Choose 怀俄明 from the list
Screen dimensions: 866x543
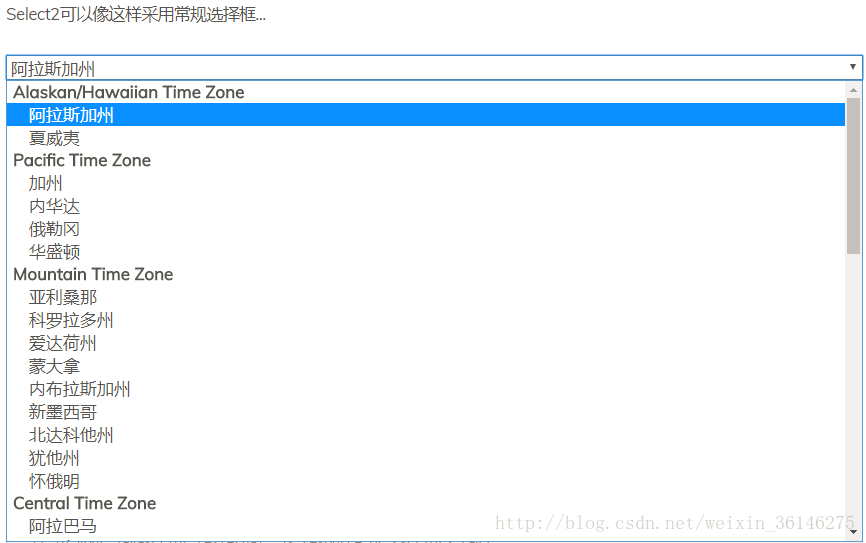click(54, 481)
